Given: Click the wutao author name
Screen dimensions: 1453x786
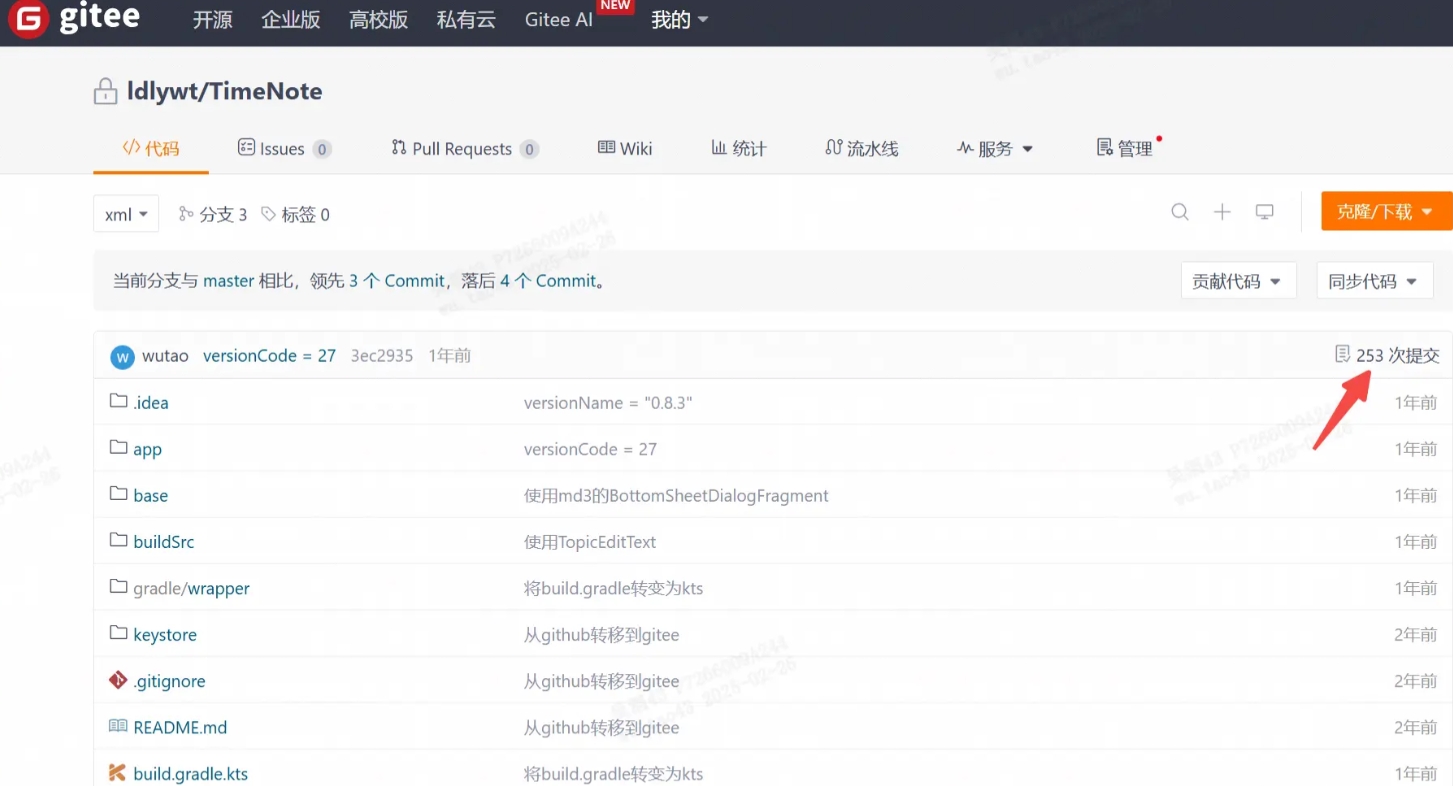Looking at the screenshot, I should [x=165, y=356].
